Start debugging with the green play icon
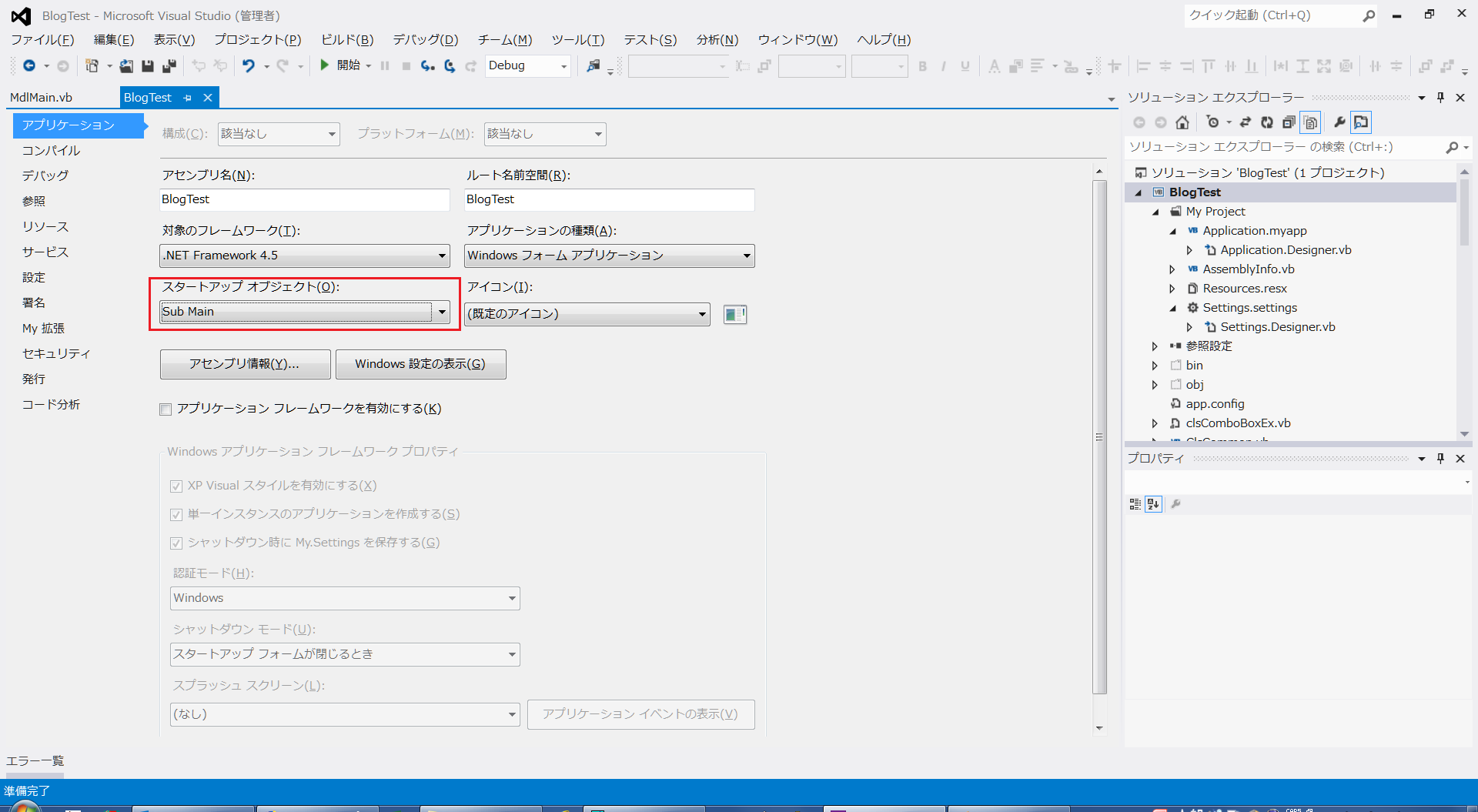This screenshot has height=812, width=1478. [x=325, y=65]
